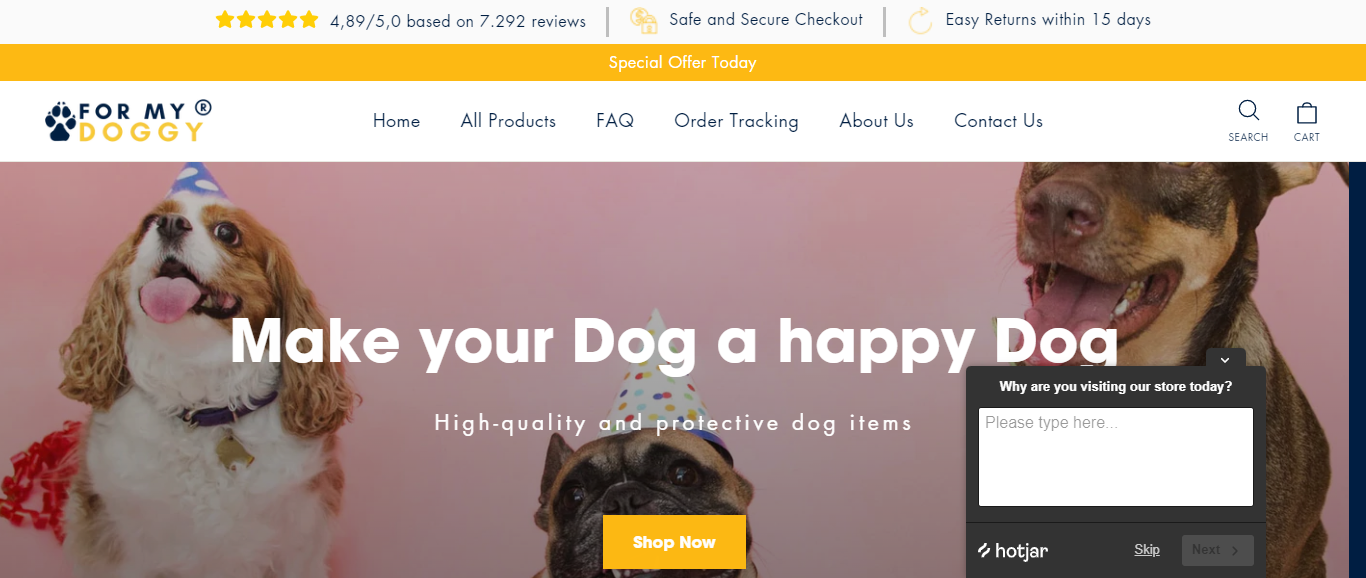Click the easy returns circular arrow icon
Screen dimensions: 1366x578
pyautogui.click(x=920, y=20)
